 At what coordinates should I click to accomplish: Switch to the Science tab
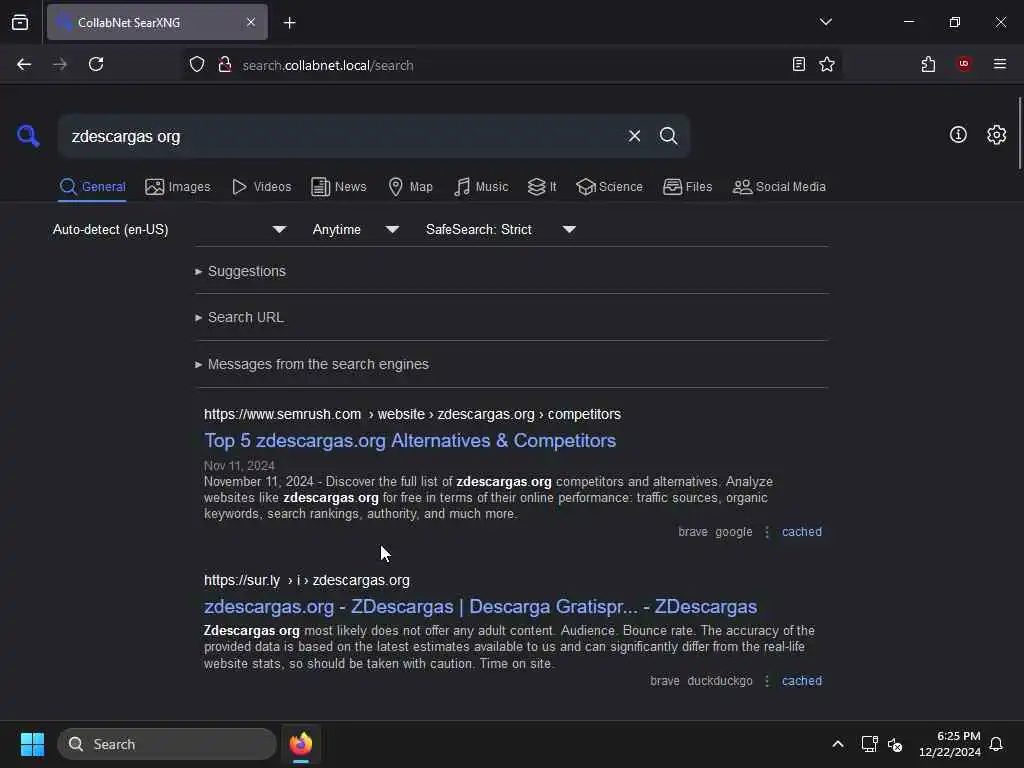[610, 187]
